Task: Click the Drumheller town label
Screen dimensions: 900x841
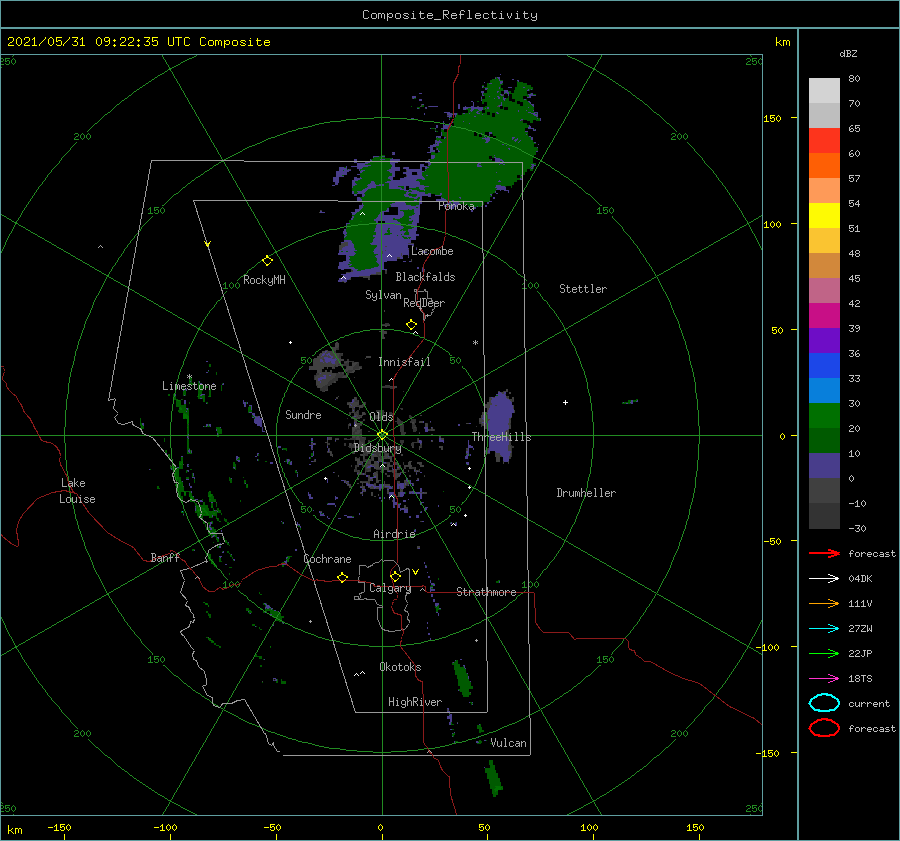Action: [x=586, y=493]
